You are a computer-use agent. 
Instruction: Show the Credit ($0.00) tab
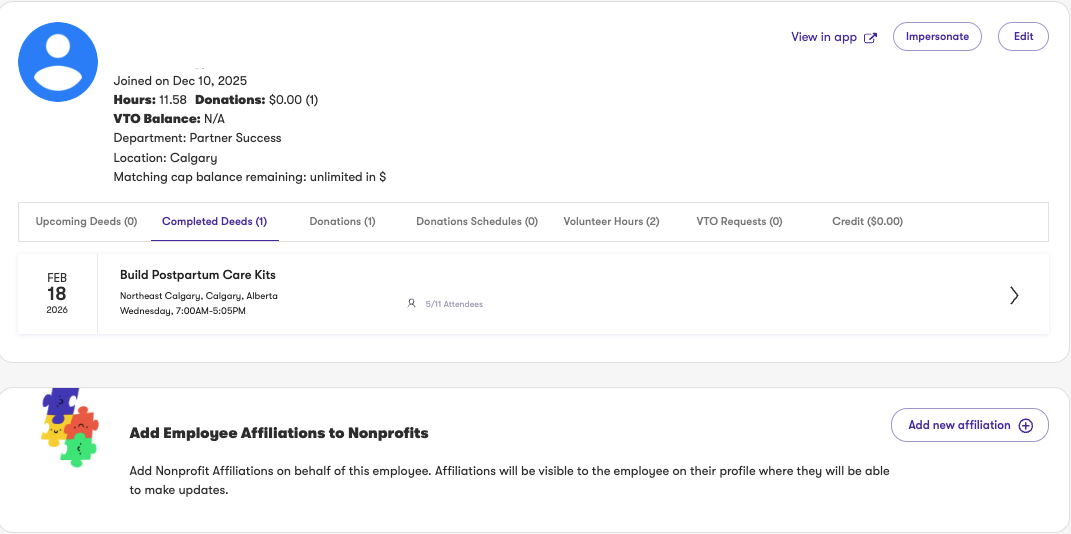point(867,222)
